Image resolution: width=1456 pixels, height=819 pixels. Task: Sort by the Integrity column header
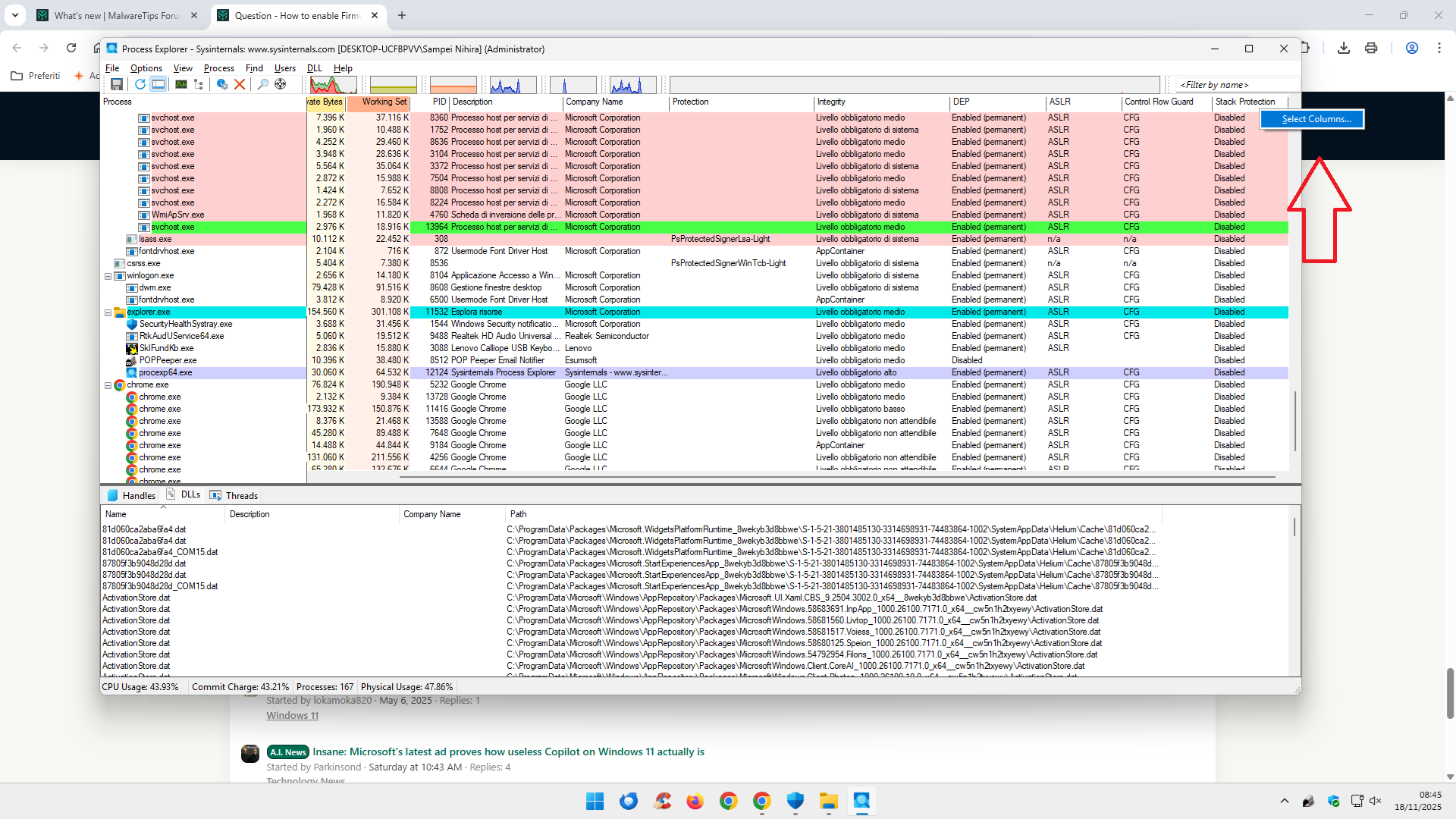[x=882, y=102]
